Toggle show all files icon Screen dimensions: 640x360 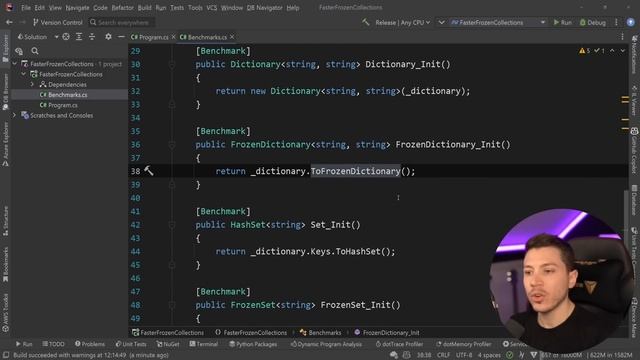[x=19, y=51]
